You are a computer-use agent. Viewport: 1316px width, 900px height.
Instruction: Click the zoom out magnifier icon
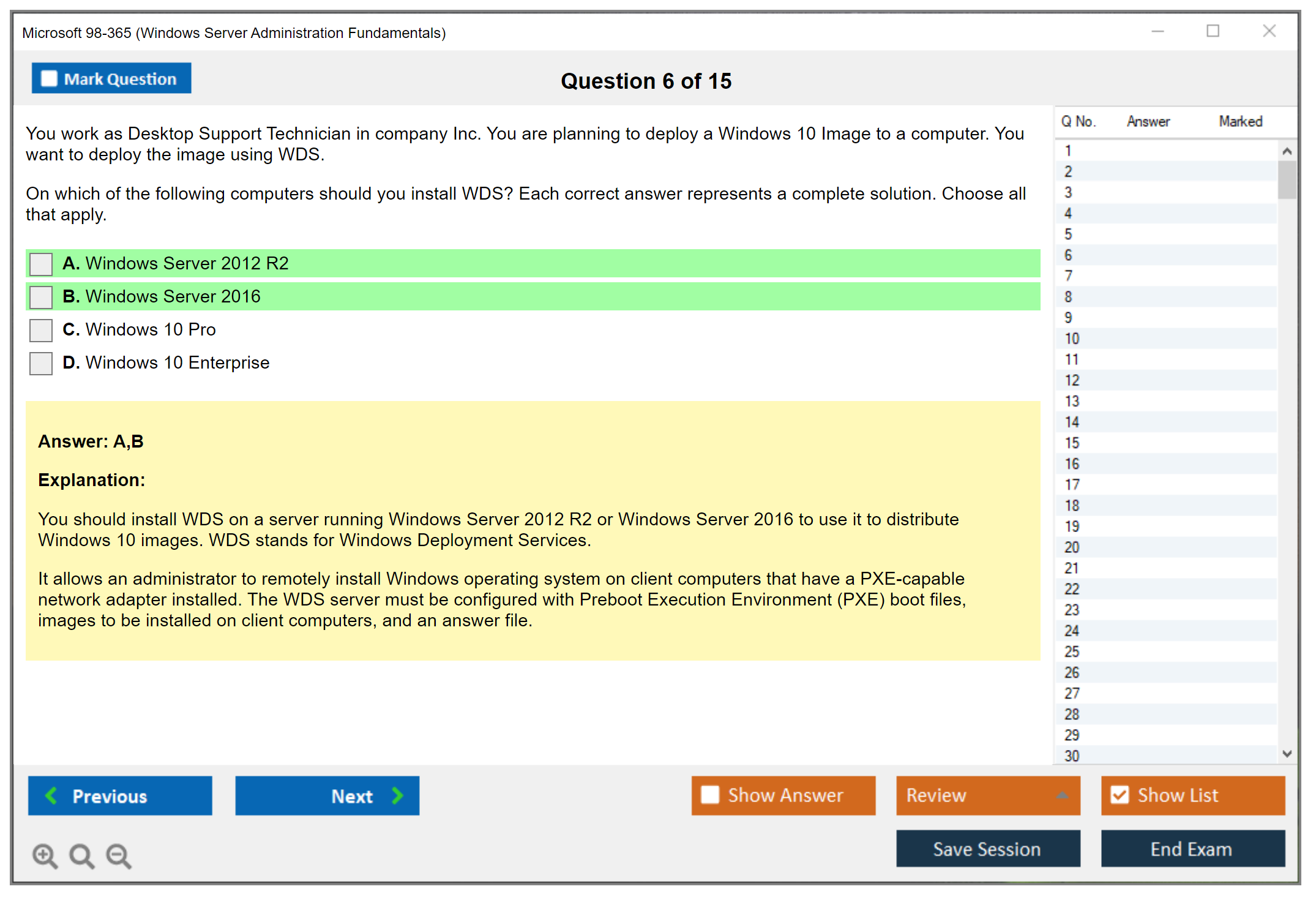(x=118, y=855)
